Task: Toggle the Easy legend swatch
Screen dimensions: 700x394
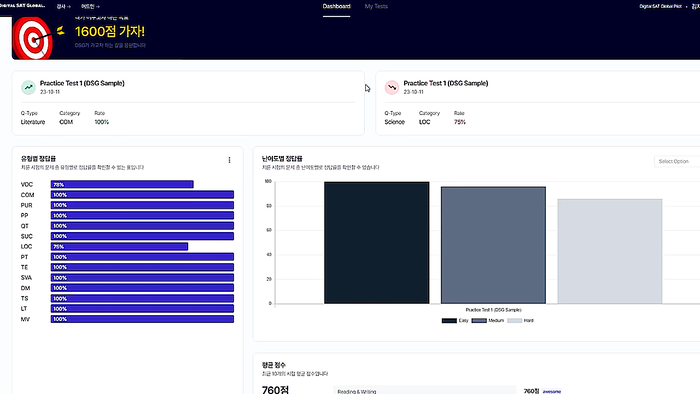Action: click(x=449, y=320)
